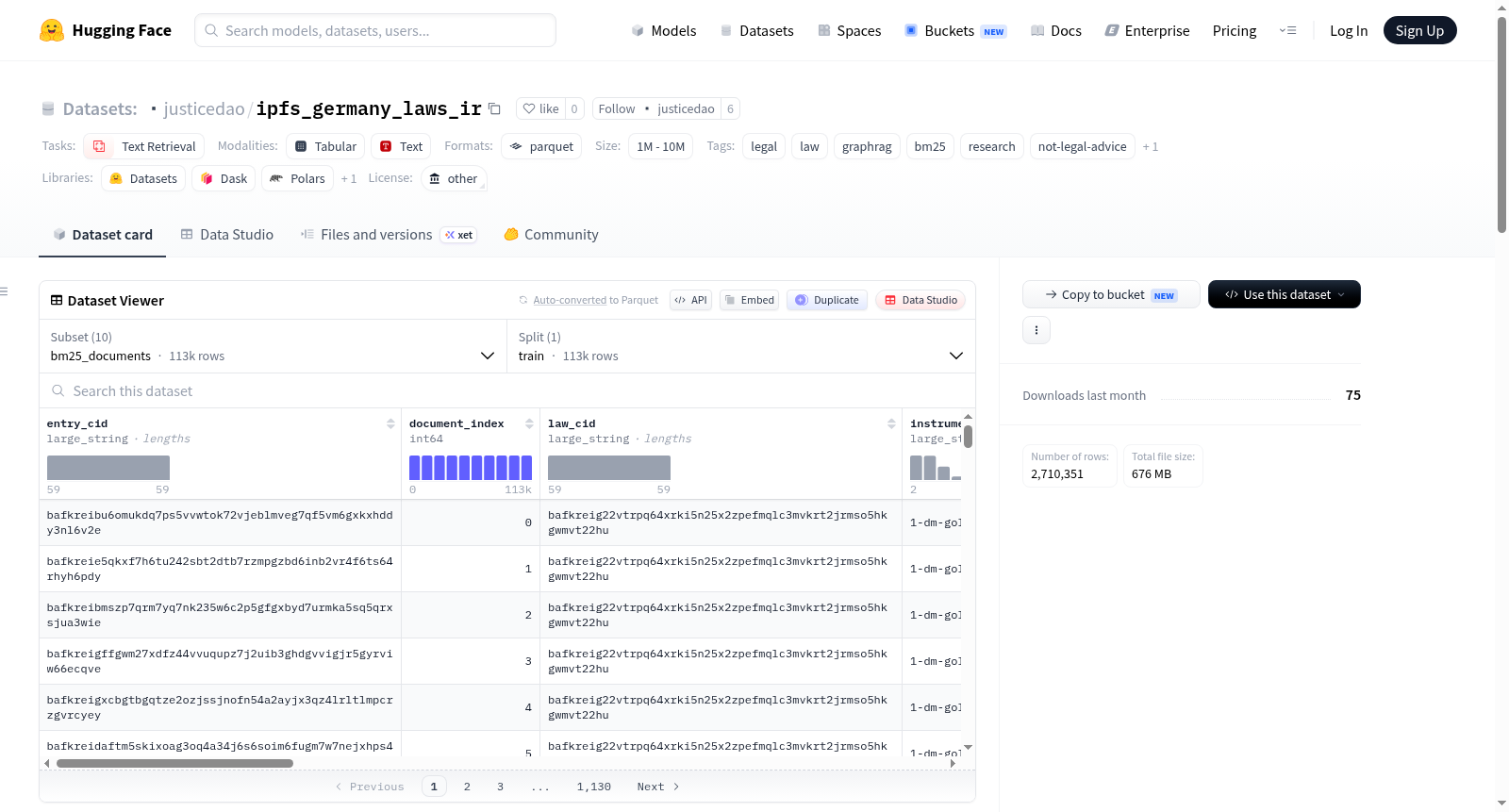This screenshot has width=1509, height=812.
Task: Sort by law_cid column sort icon
Action: 891,423
